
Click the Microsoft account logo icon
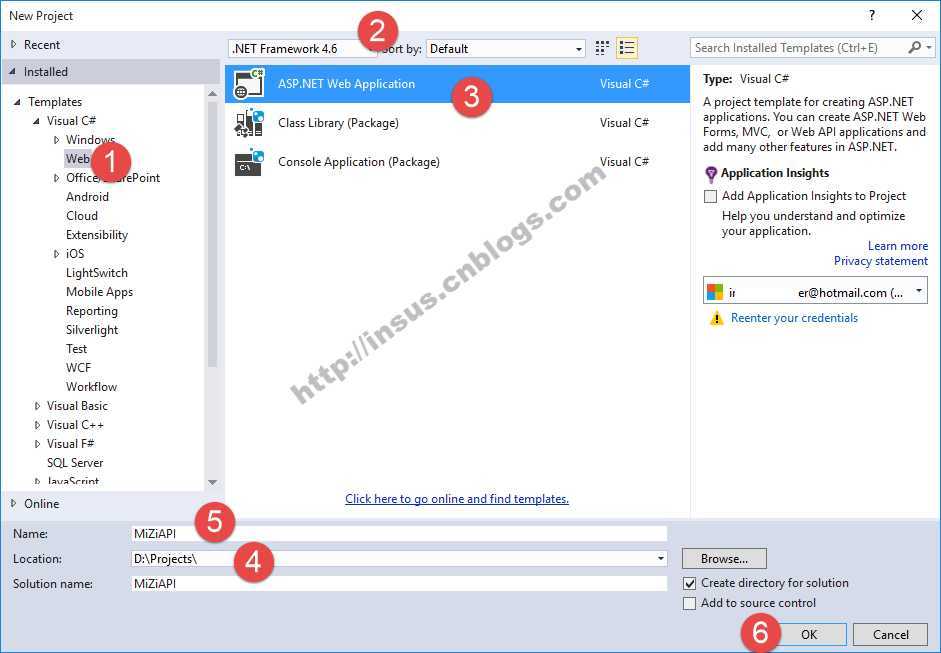tap(715, 292)
